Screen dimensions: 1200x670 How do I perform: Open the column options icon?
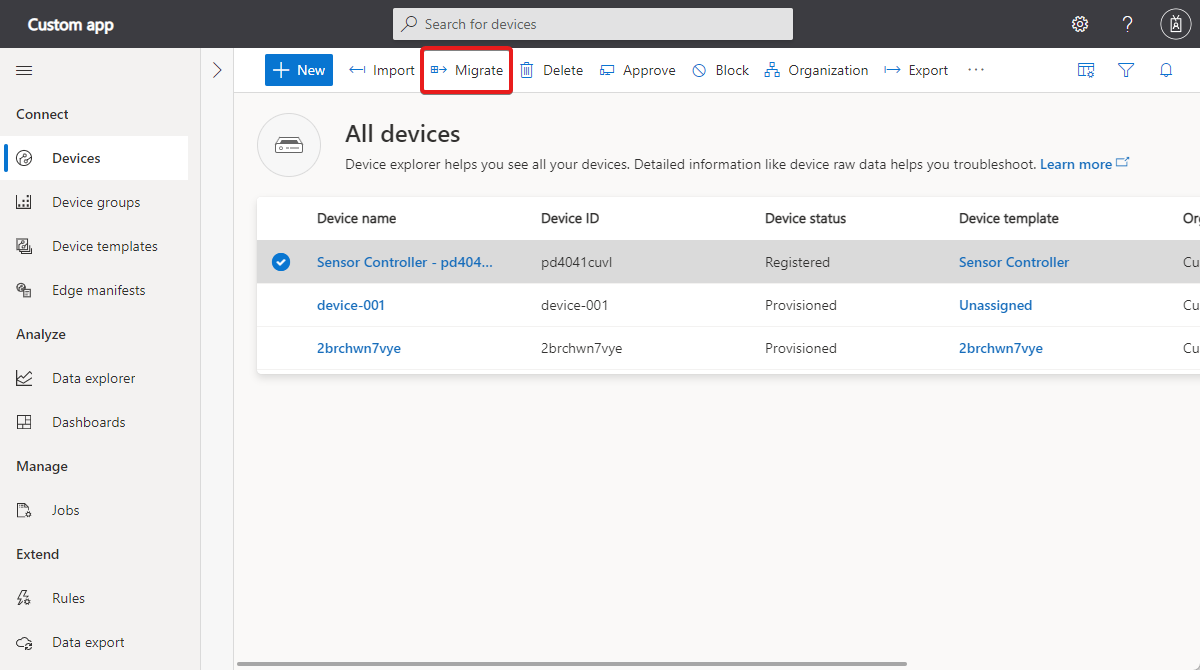[x=1086, y=70]
